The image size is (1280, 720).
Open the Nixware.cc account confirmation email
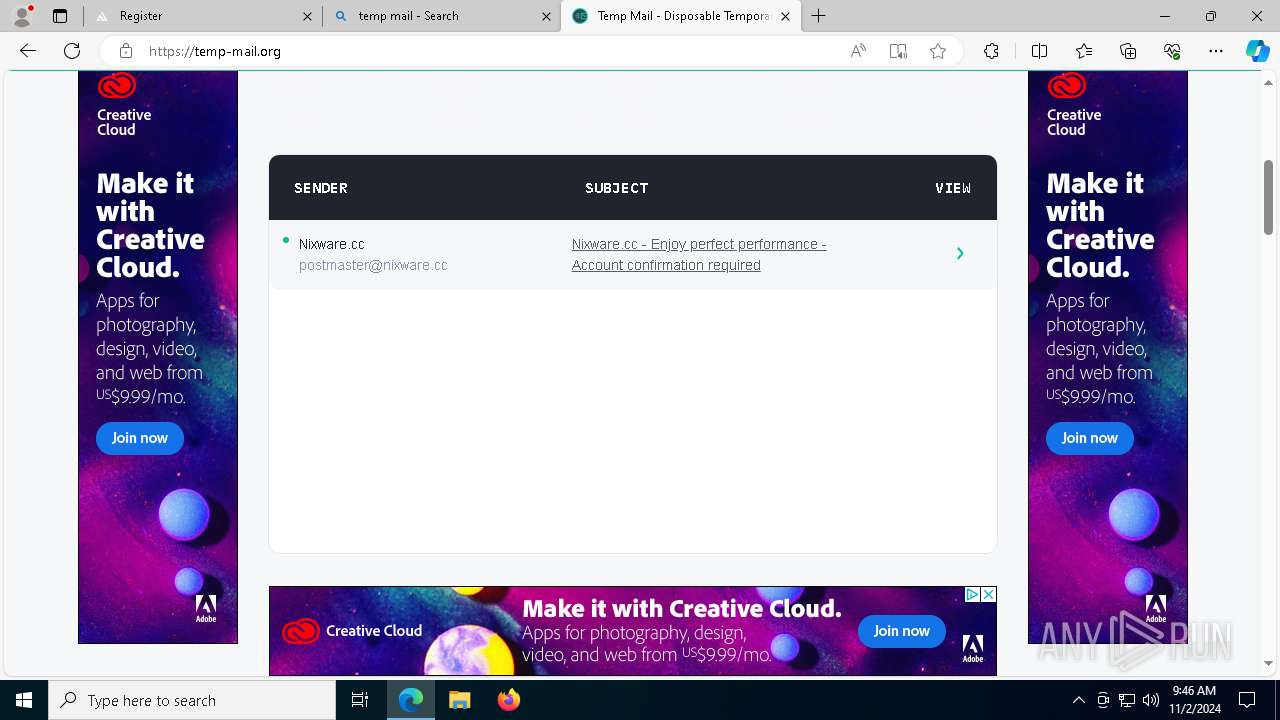tap(699, 254)
